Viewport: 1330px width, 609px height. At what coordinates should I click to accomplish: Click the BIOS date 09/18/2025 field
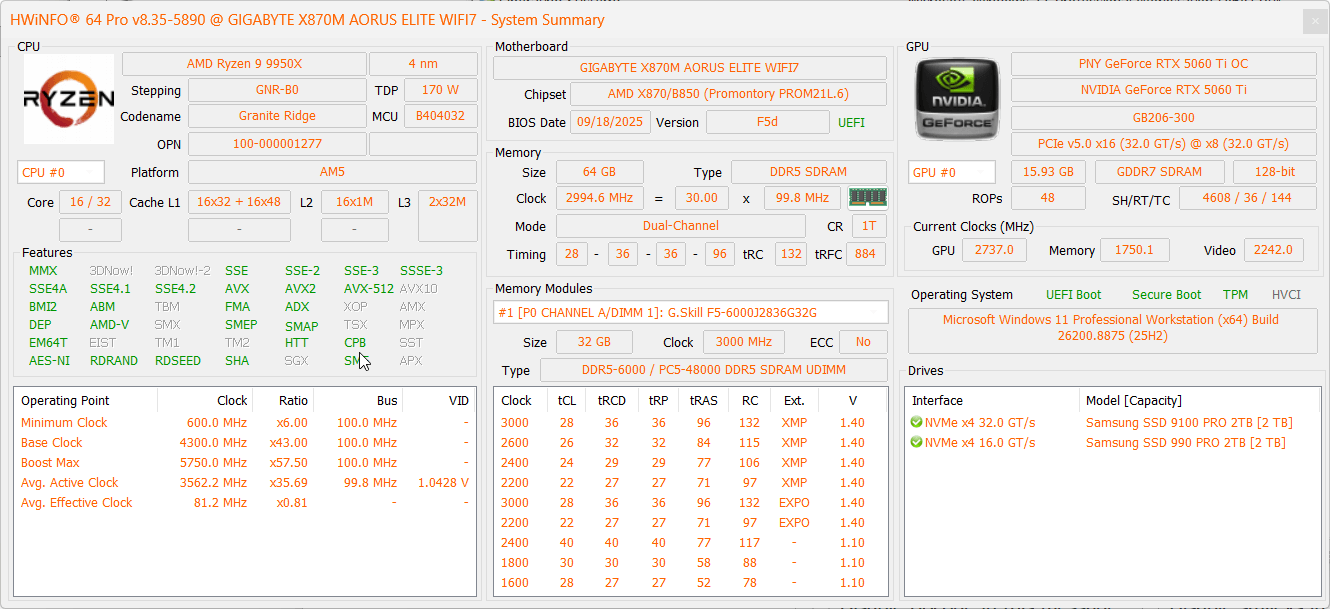click(610, 122)
